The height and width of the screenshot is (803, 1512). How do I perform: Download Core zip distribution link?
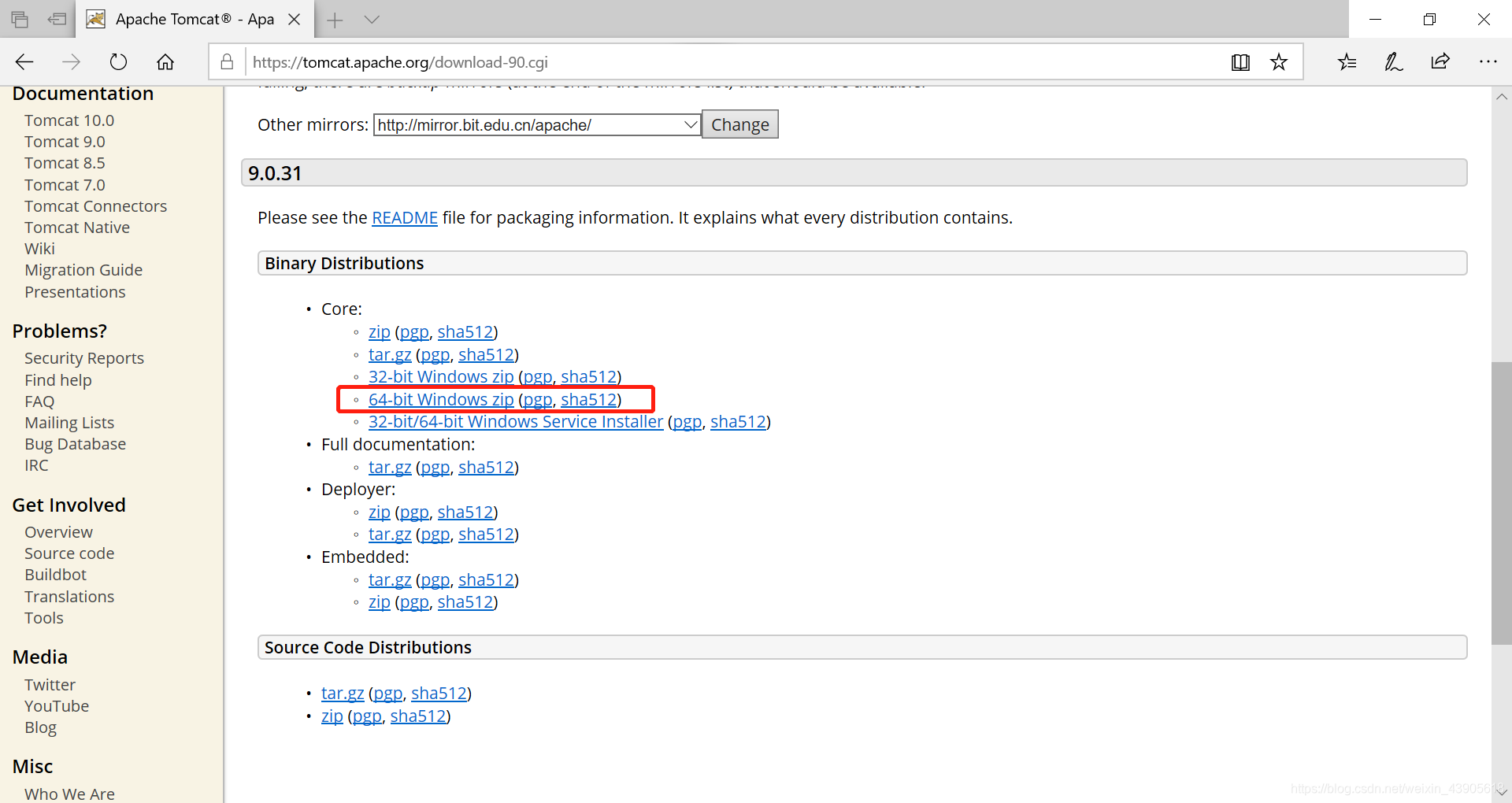point(380,332)
